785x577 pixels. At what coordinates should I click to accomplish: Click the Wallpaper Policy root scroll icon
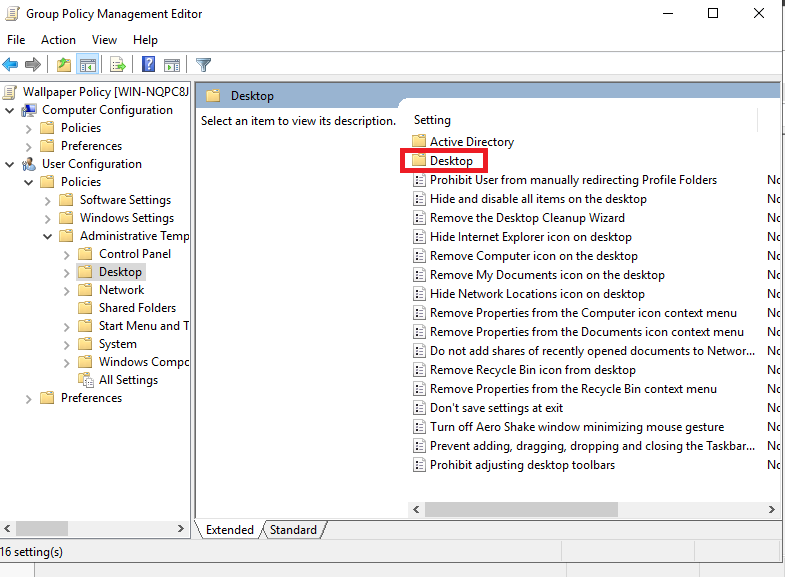click(10, 92)
